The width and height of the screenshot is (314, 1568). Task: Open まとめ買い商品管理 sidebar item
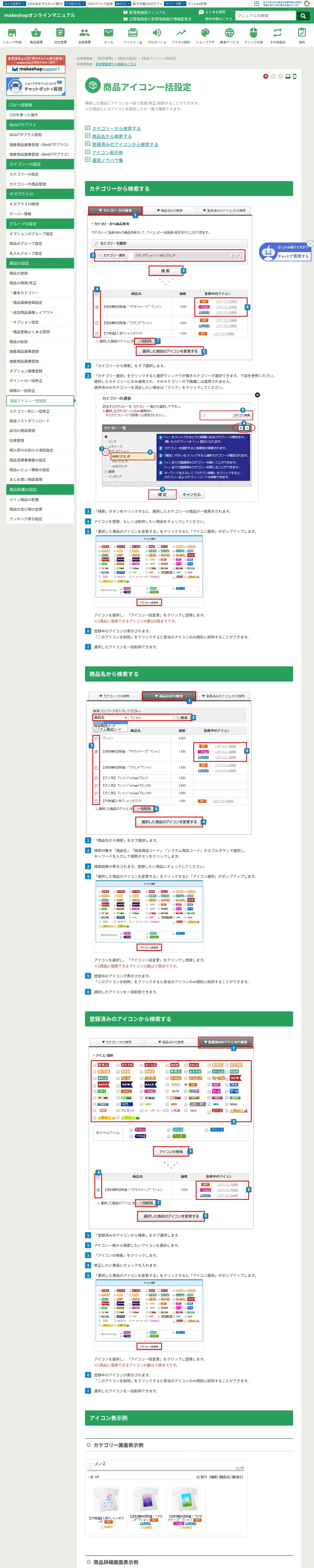coord(40,480)
